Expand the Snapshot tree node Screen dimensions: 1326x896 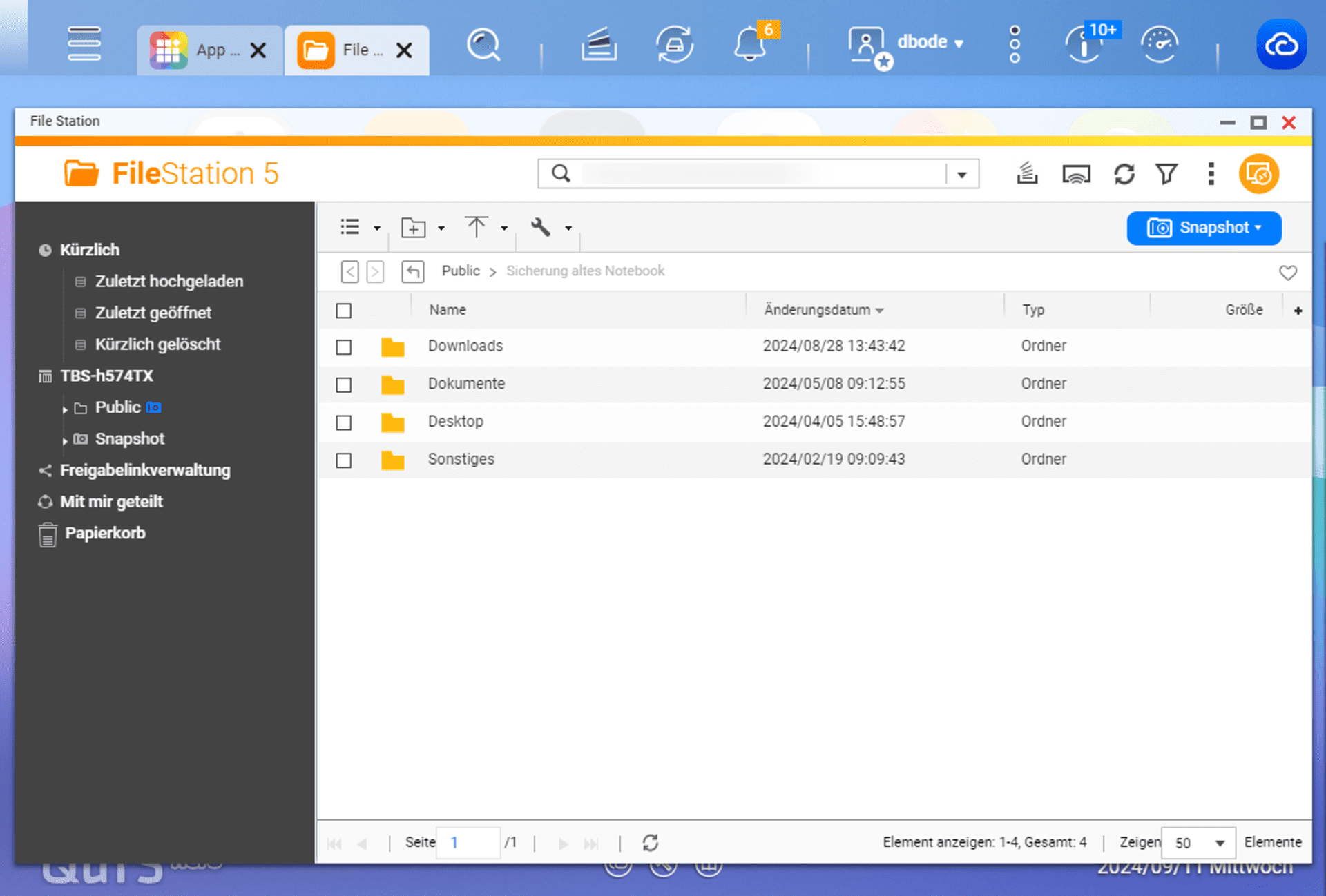click(x=64, y=440)
